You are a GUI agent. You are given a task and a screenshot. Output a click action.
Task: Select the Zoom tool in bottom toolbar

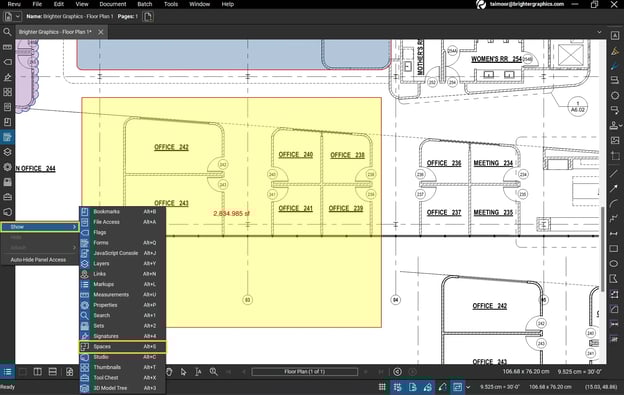tap(214, 372)
